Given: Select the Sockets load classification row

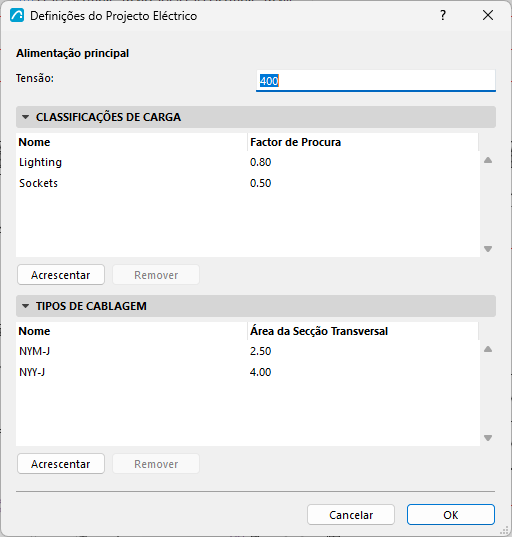Looking at the screenshot, I should point(248,183).
